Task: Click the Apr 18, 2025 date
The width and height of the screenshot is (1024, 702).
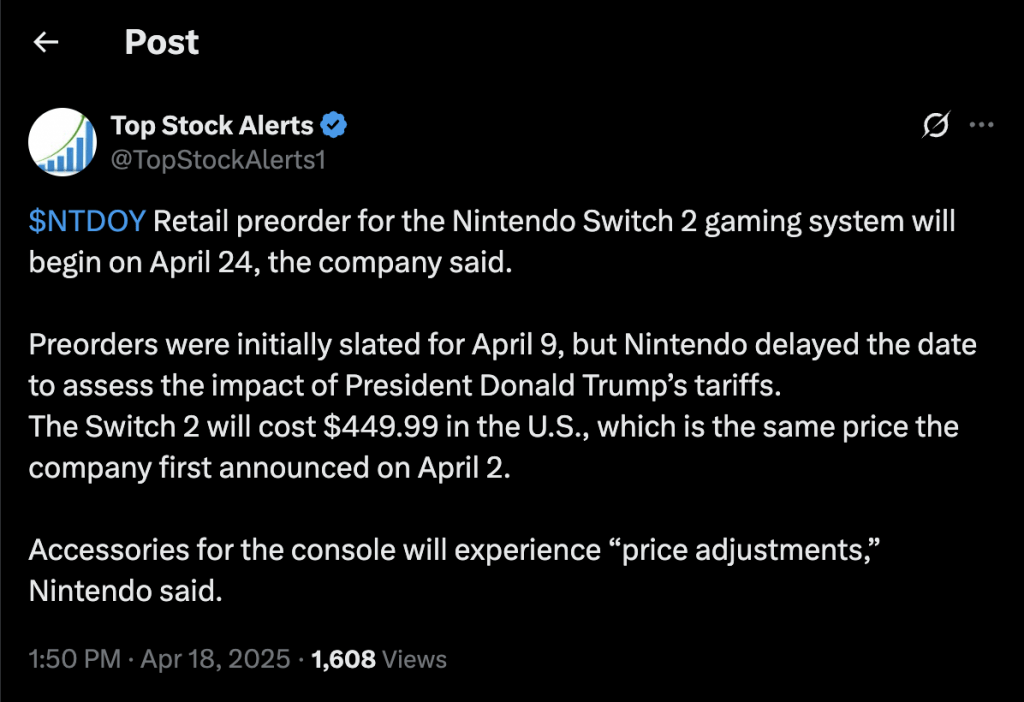Action: click(215, 659)
